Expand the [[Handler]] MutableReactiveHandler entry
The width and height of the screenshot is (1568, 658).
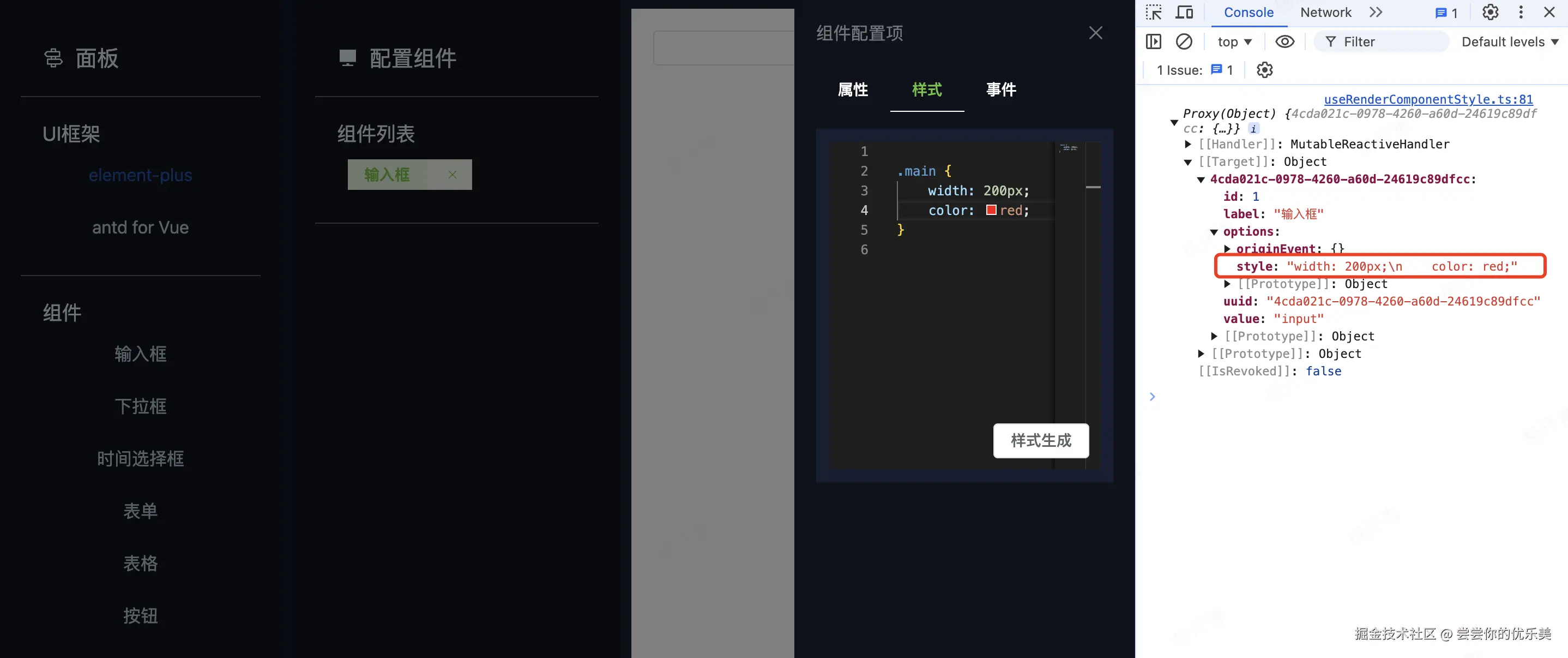[x=1188, y=144]
